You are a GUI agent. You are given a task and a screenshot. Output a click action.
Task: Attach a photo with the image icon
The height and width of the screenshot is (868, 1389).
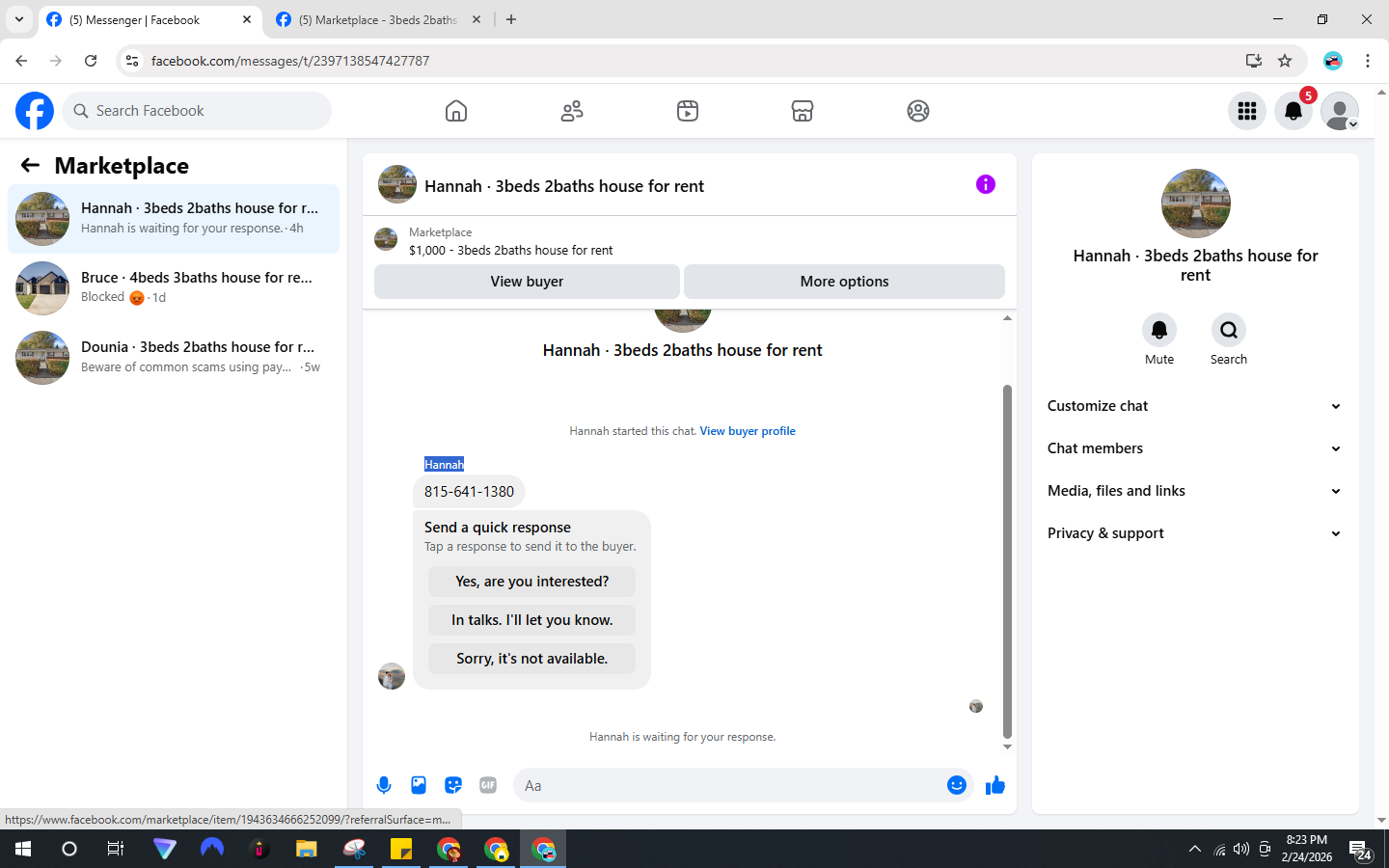(419, 785)
